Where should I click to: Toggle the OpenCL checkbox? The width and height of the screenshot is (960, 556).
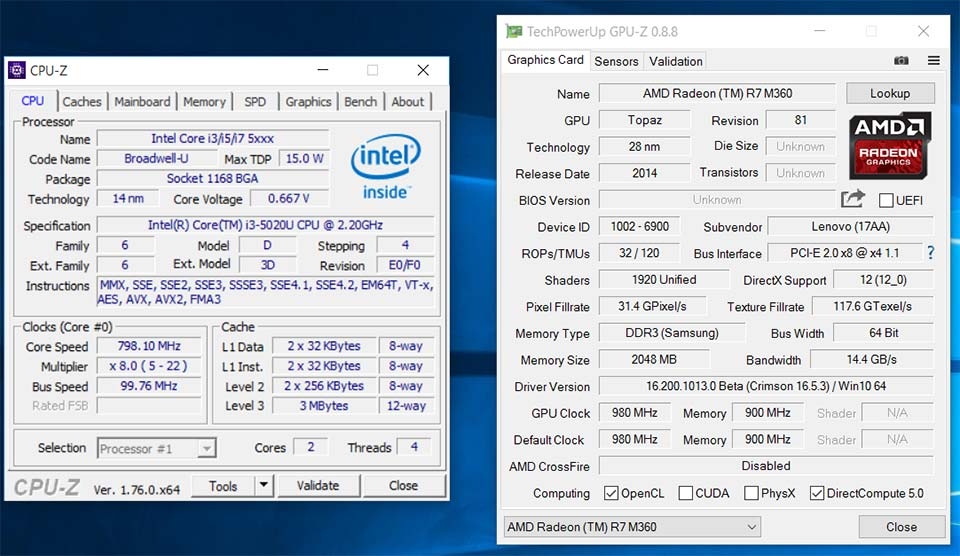[610, 493]
